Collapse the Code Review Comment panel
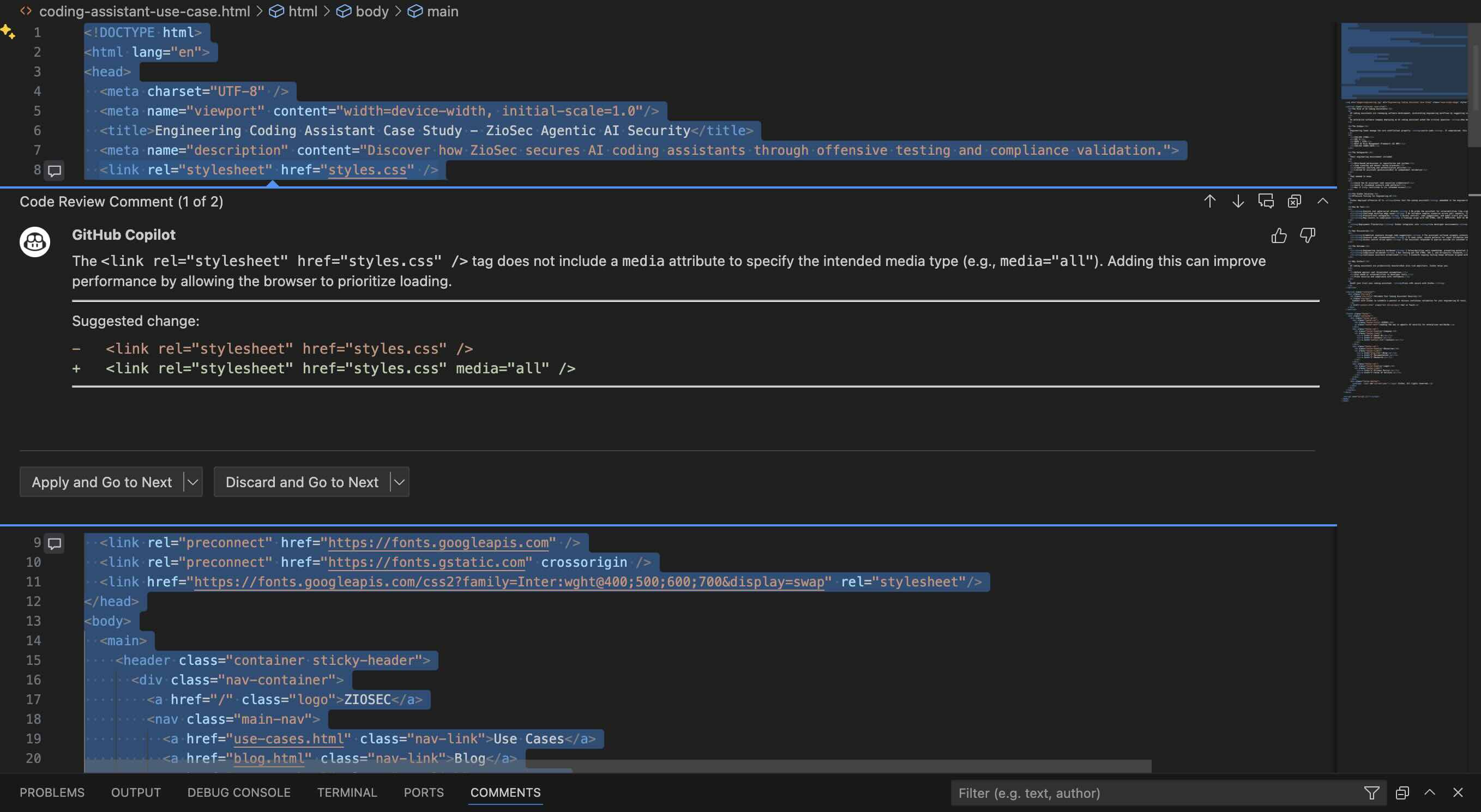 1322,201
